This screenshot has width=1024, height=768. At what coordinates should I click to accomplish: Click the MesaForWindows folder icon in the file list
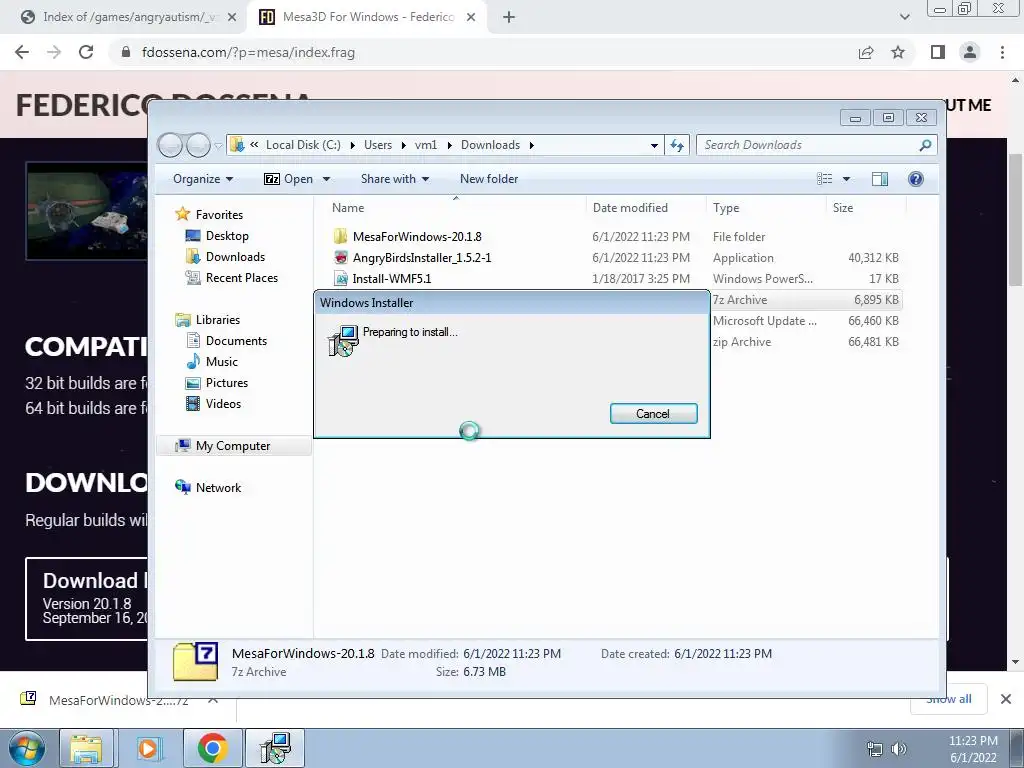click(x=340, y=236)
